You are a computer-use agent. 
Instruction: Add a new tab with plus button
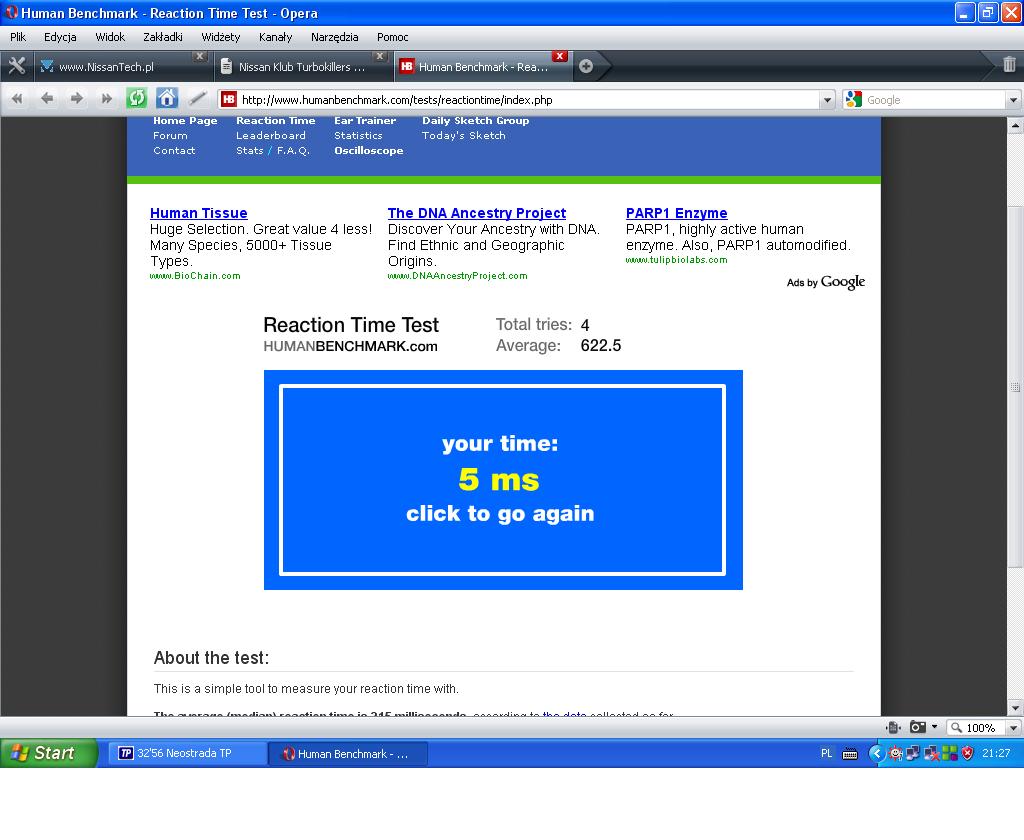click(x=586, y=66)
